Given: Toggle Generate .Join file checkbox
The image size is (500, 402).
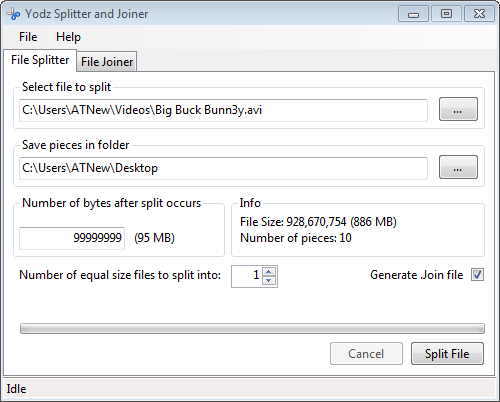Looking at the screenshot, I should pyautogui.click(x=477, y=275).
